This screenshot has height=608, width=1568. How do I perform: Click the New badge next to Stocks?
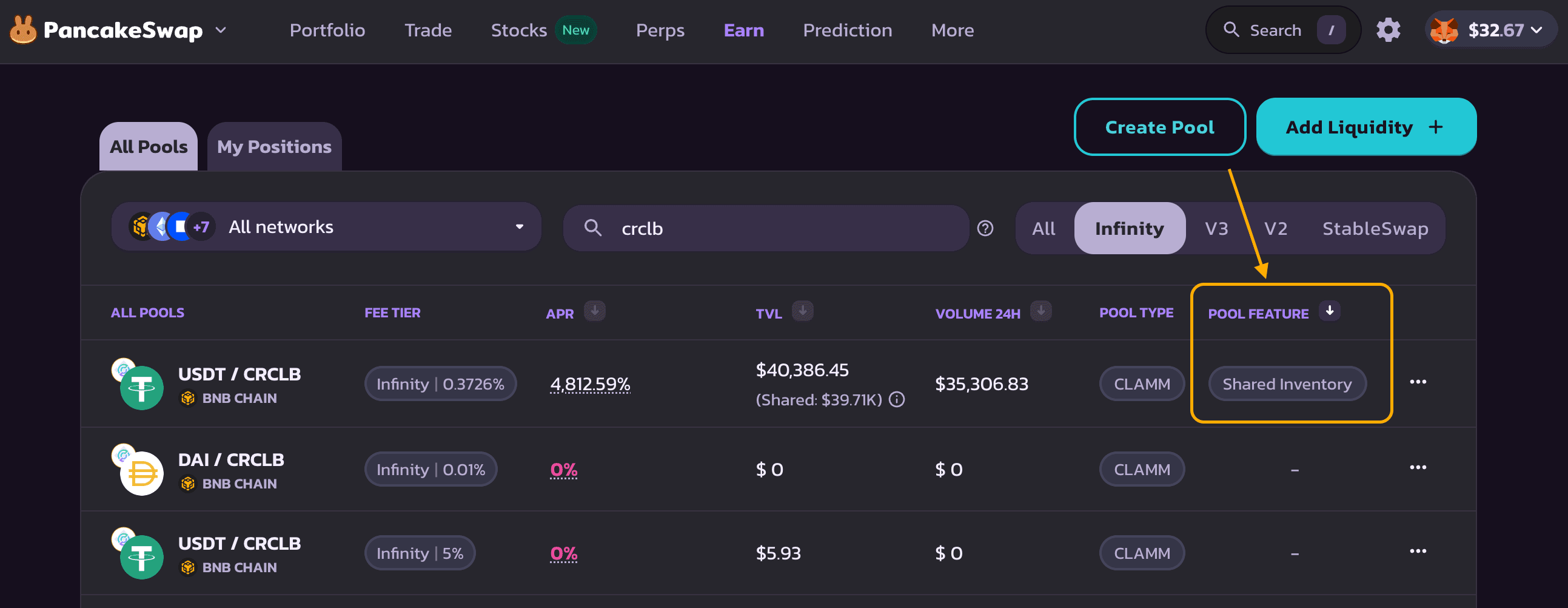(575, 30)
